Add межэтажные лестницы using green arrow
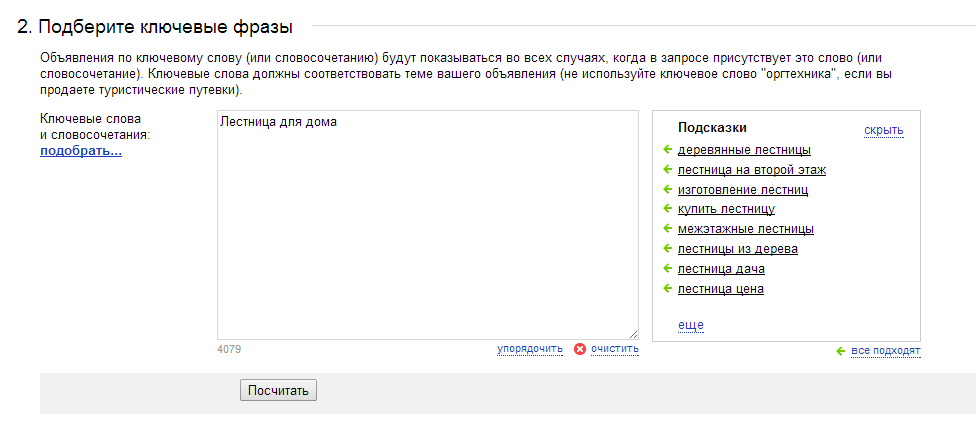Screen dimensions: 976x433 pos(667,229)
